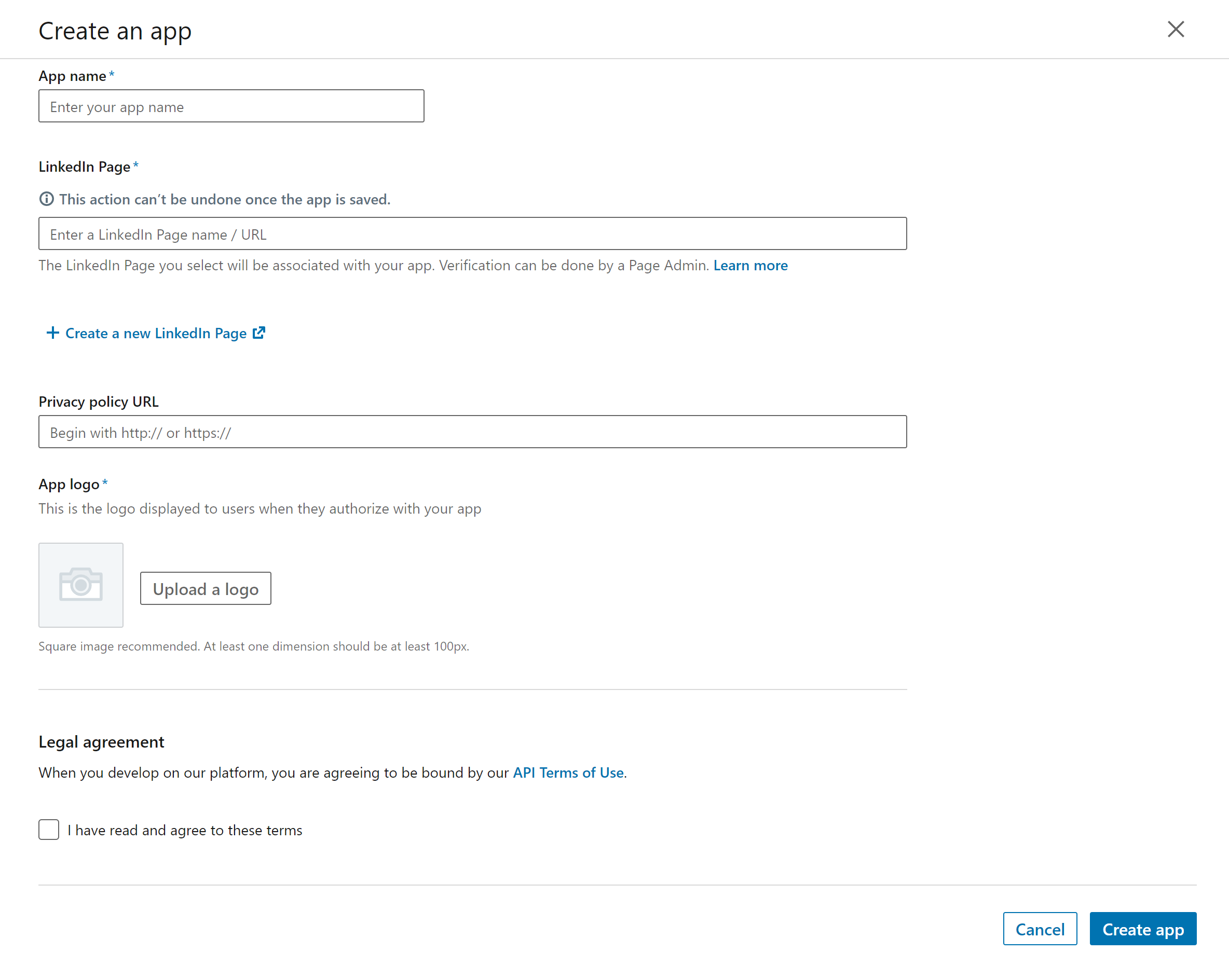1229x980 pixels.
Task: Click the LinkedIn Page field label
Action: click(x=85, y=167)
